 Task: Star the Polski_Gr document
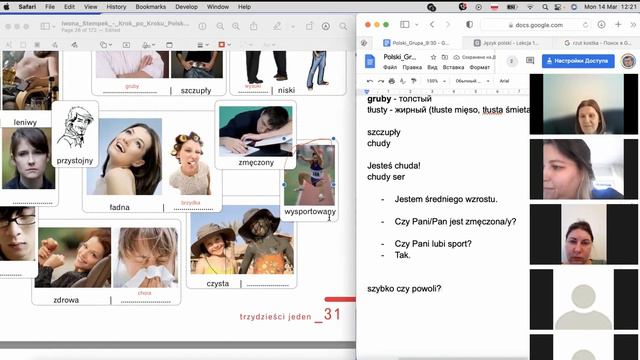pyautogui.click(x=433, y=57)
